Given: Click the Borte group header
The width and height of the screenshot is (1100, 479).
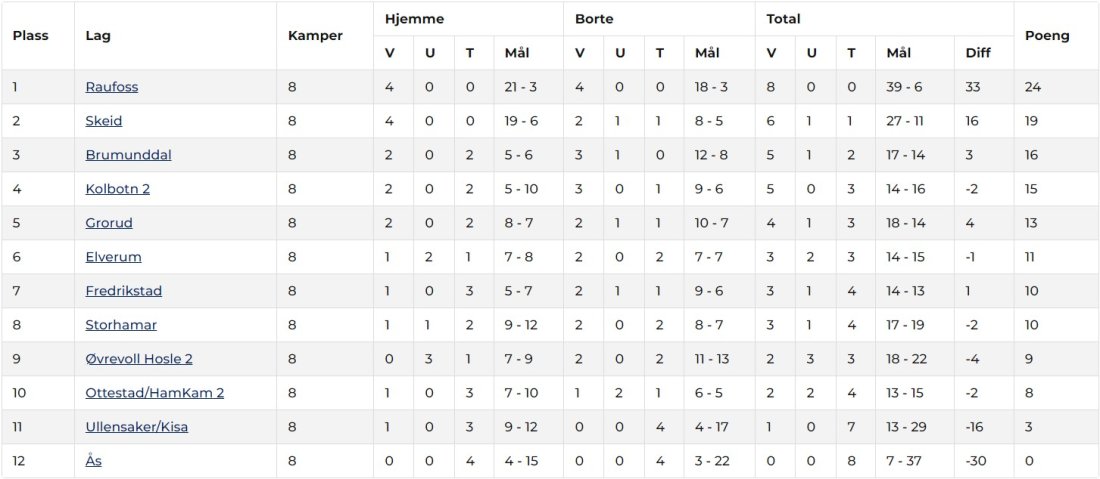Looking at the screenshot, I should point(594,19).
